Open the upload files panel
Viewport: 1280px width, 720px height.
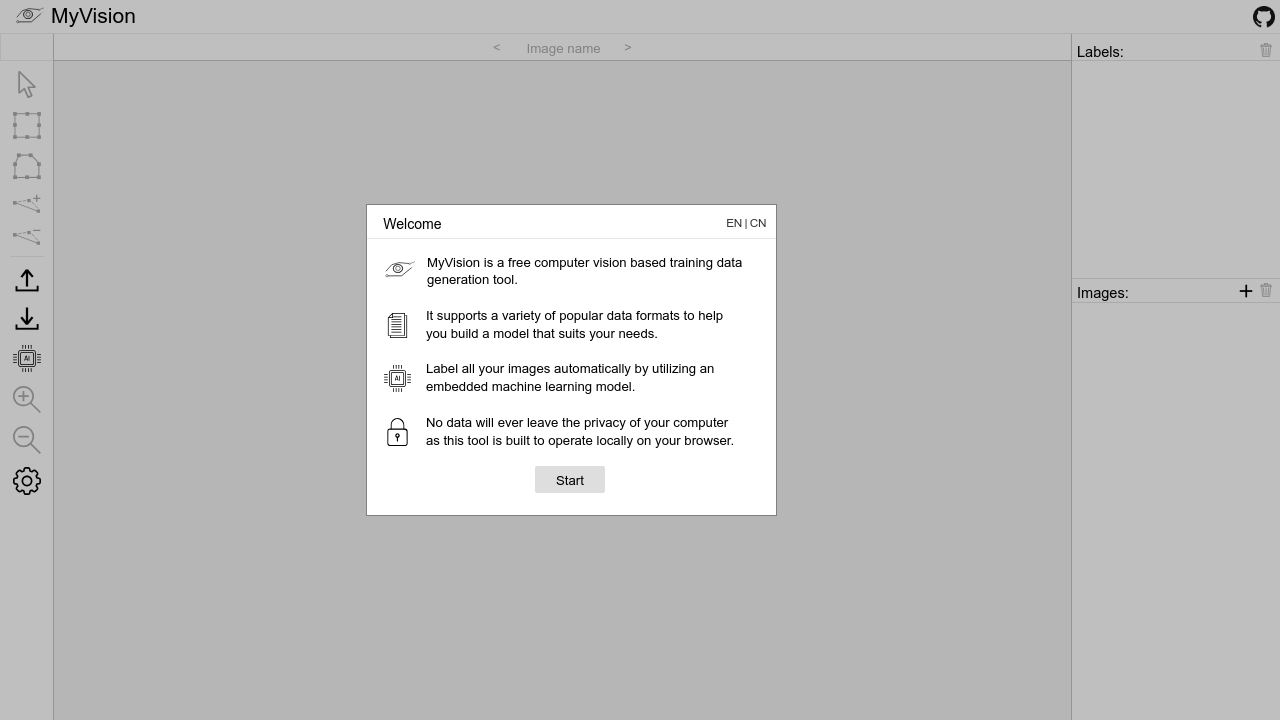(26, 280)
